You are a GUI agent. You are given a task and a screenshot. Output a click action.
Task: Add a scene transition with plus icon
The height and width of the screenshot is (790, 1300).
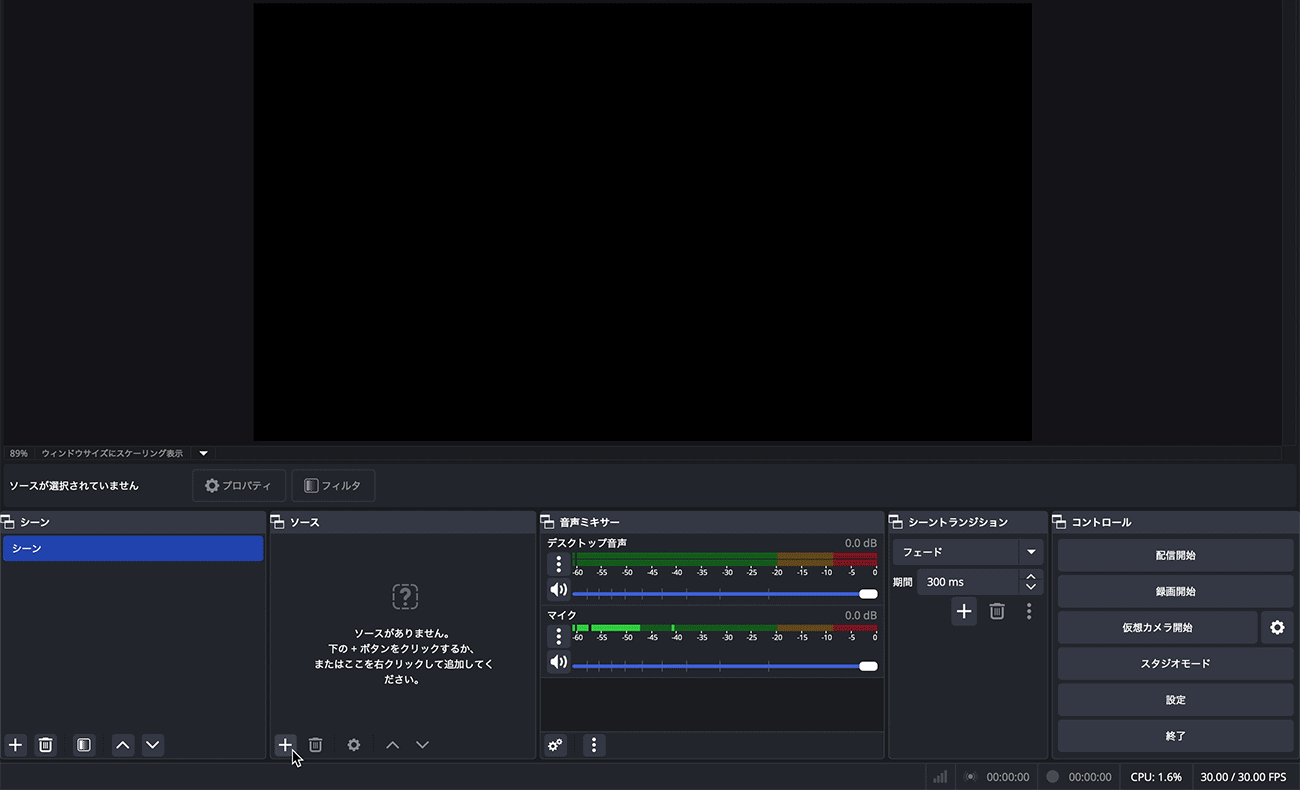coord(963,611)
